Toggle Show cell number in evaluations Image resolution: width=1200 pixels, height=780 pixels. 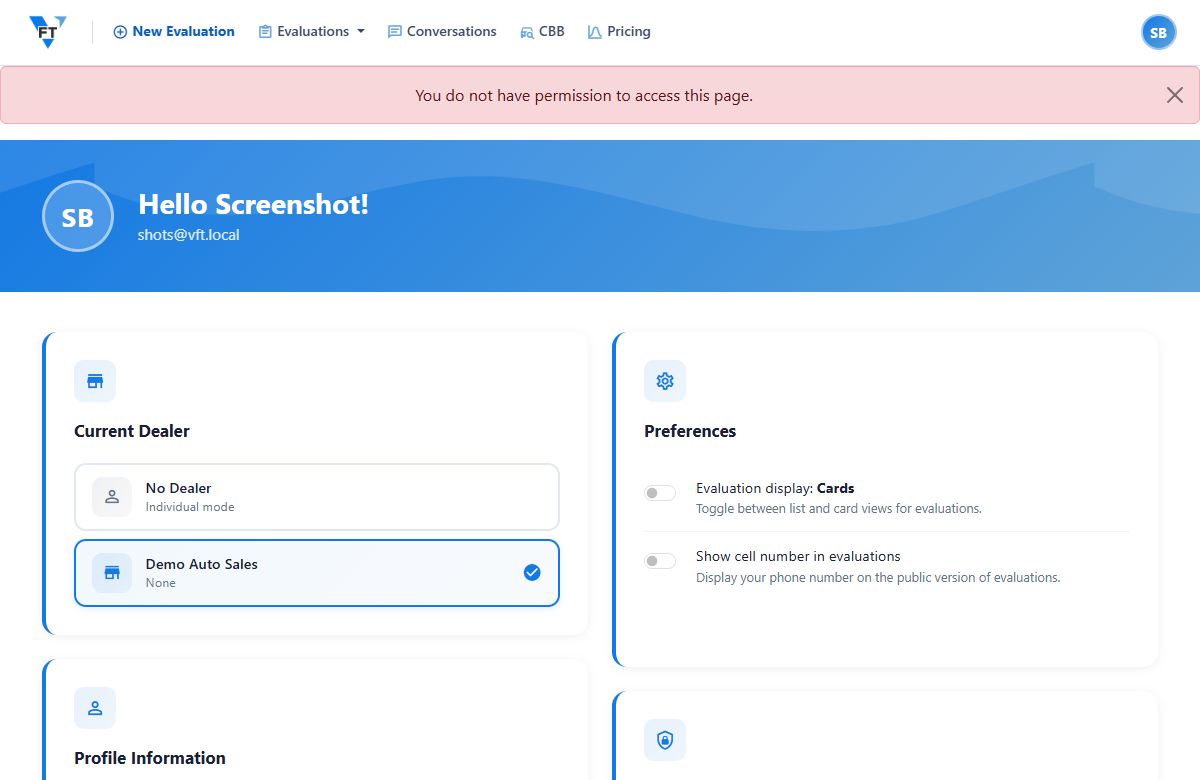tap(660, 561)
